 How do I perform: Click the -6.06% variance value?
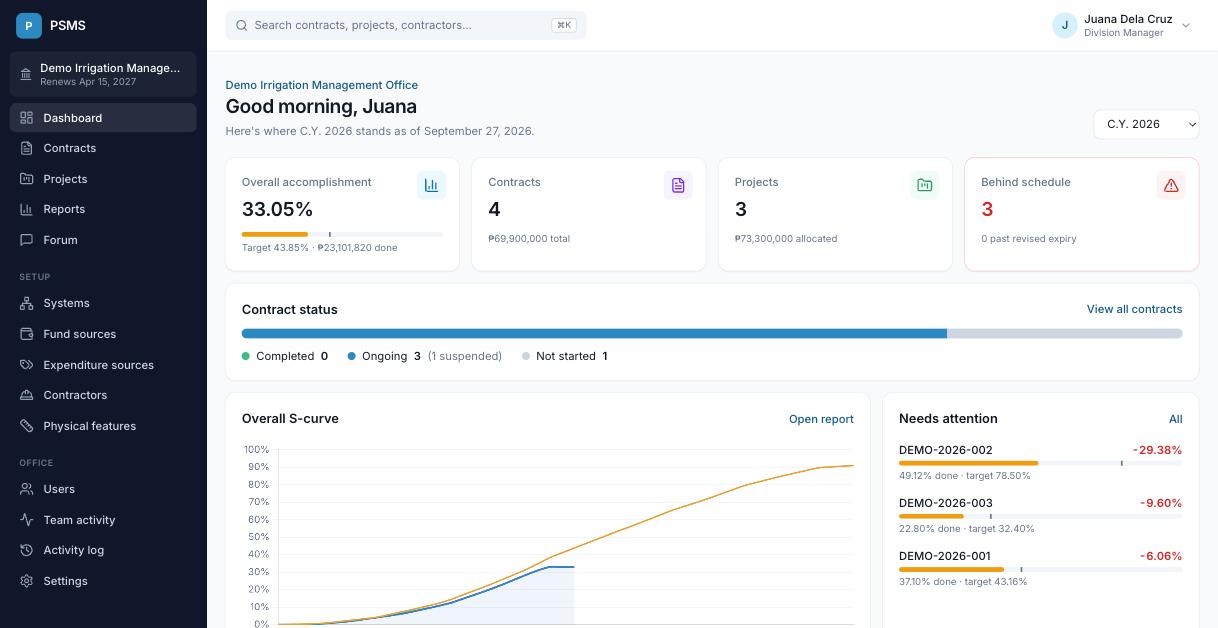coord(1161,556)
